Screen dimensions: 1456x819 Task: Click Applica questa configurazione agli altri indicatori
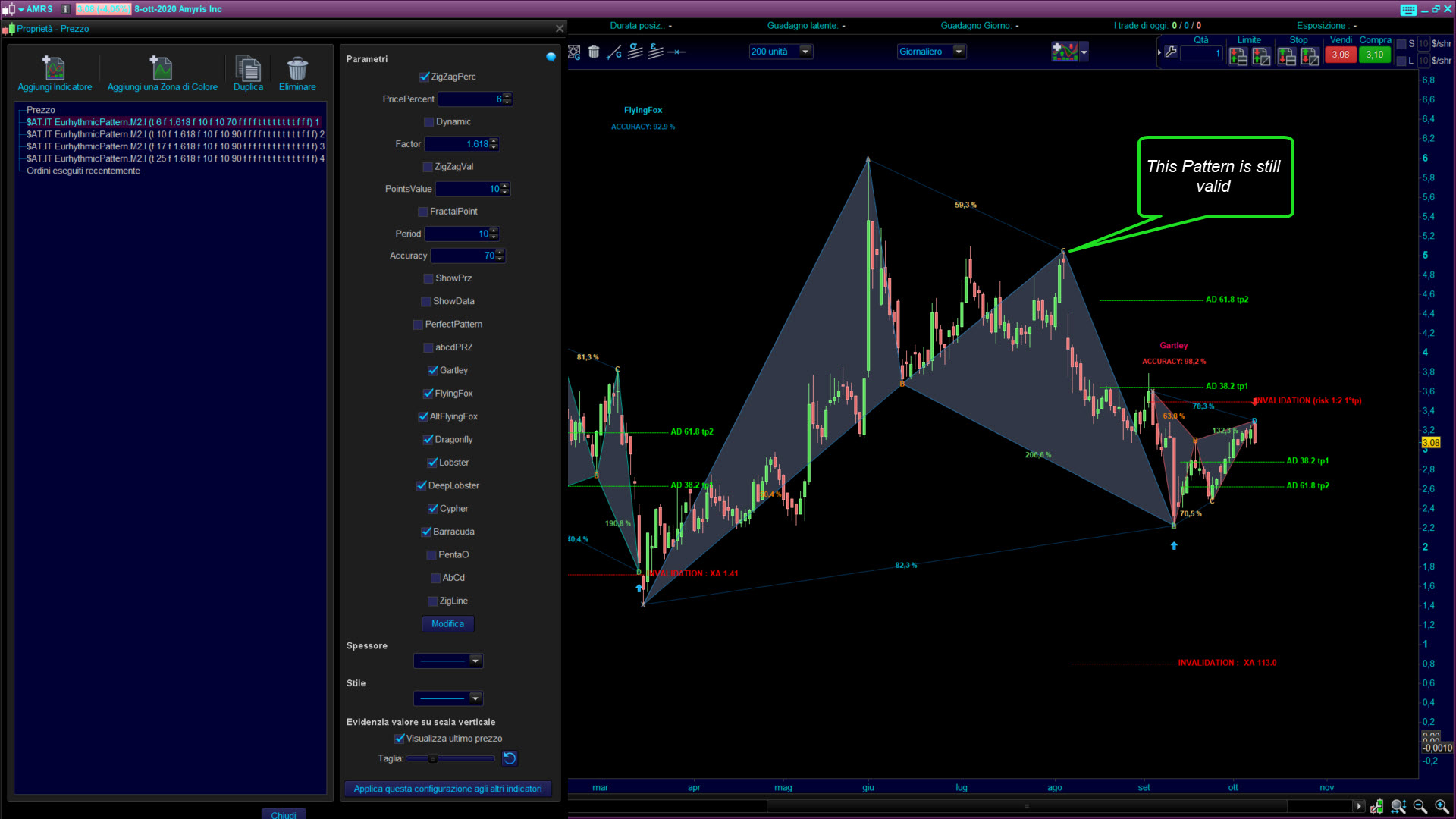point(447,789)
